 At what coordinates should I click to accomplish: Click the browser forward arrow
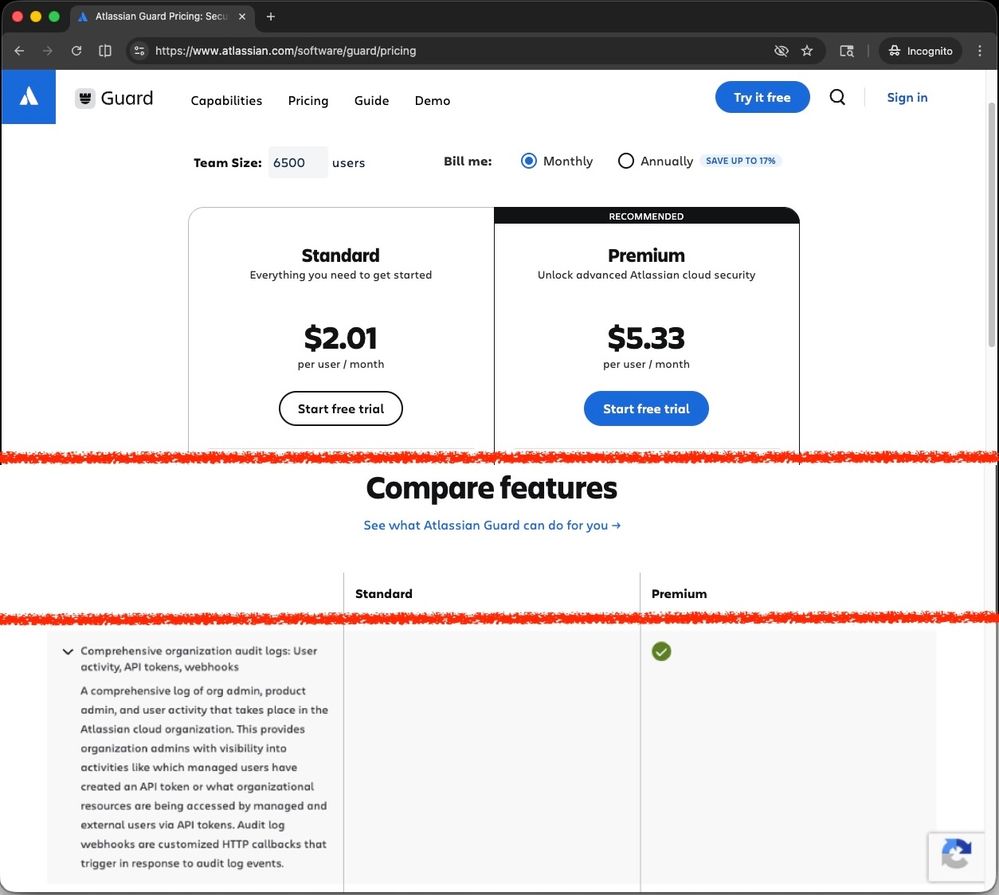click(x=48, y=51)
